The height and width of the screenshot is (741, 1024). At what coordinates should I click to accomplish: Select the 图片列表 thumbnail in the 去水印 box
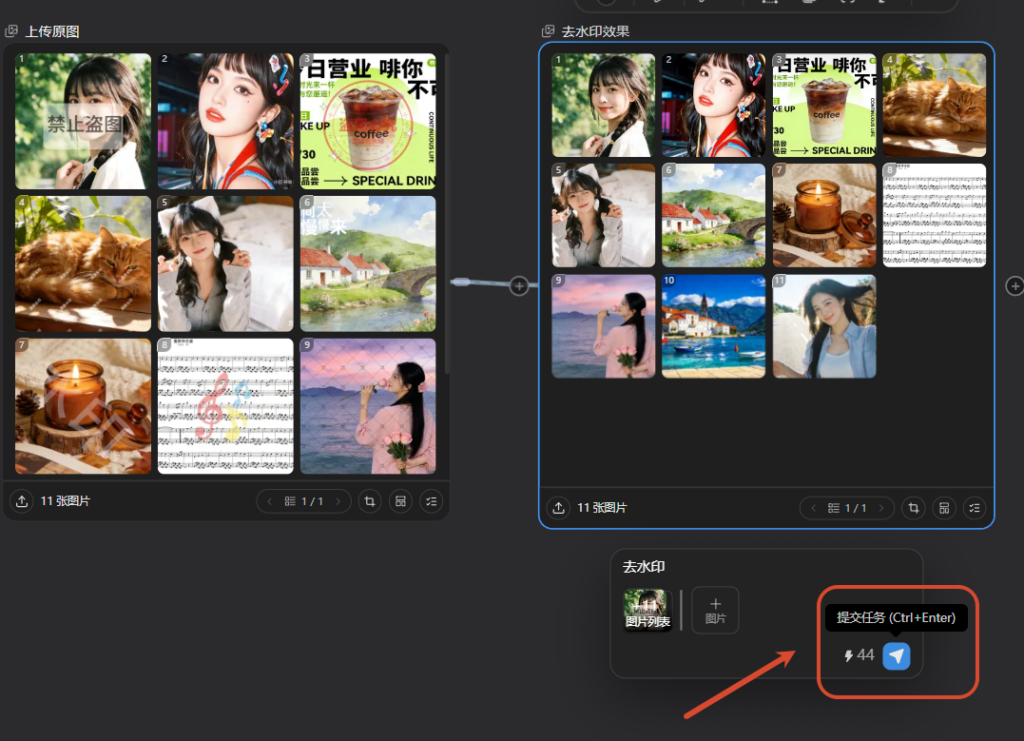pyautogui.click(x=647, y=610)
